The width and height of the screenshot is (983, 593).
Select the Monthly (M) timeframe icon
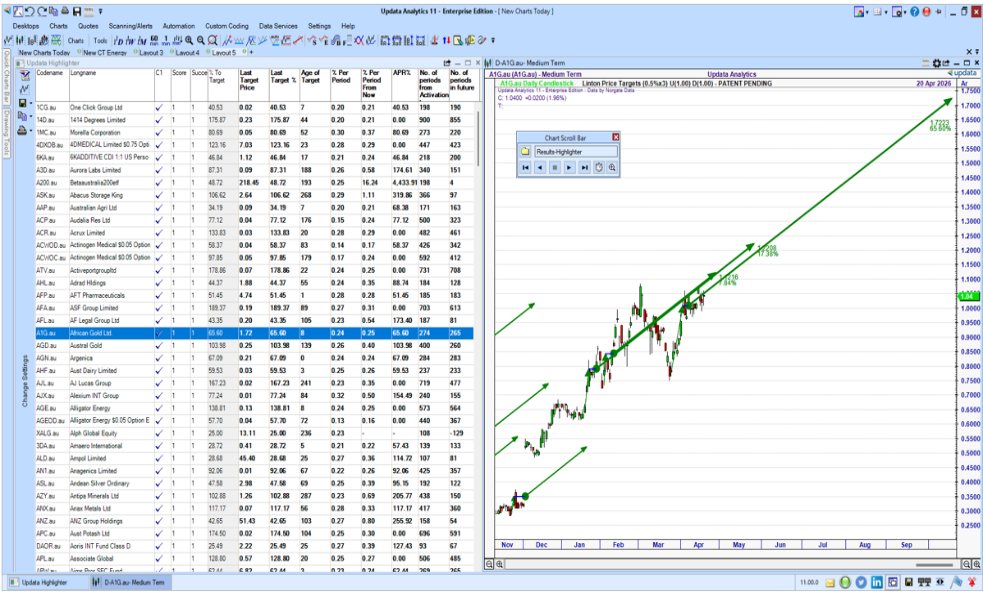coord(142,41)
